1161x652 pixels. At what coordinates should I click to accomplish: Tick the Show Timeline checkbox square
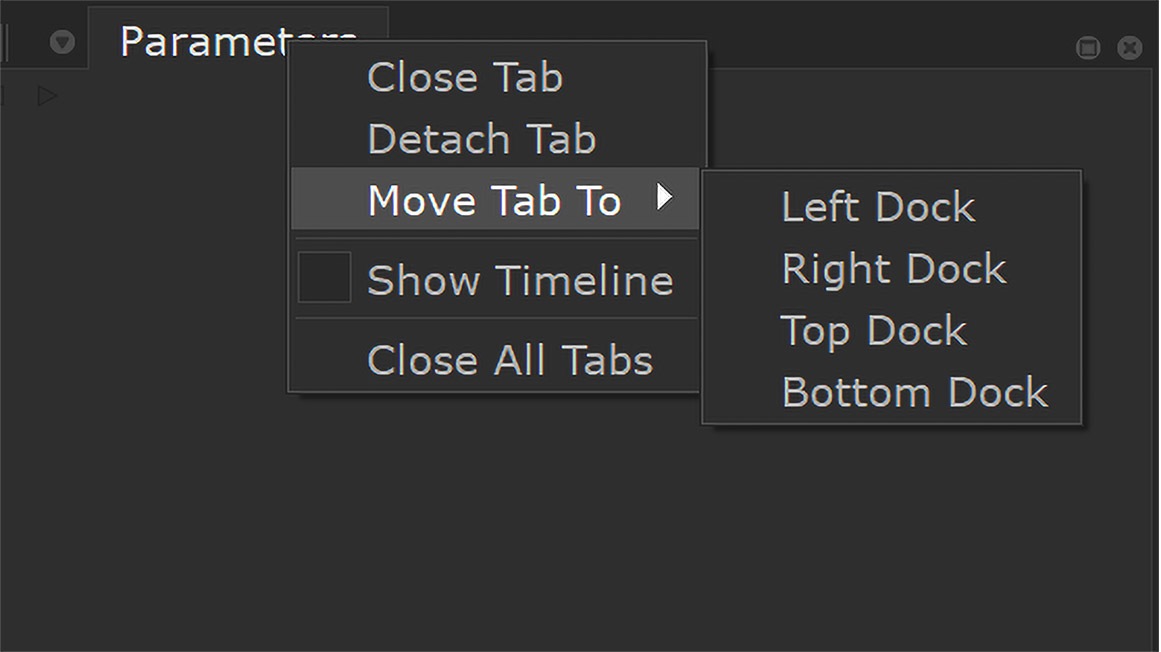[x=324, y=277]
